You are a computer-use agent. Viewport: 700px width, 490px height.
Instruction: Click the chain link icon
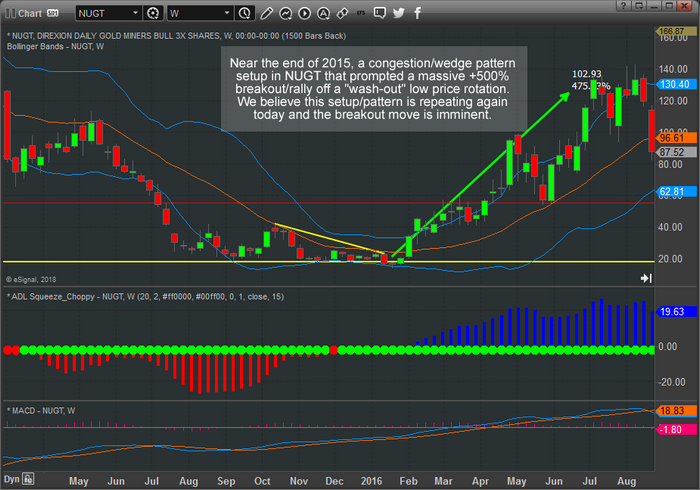pos(343,14)
